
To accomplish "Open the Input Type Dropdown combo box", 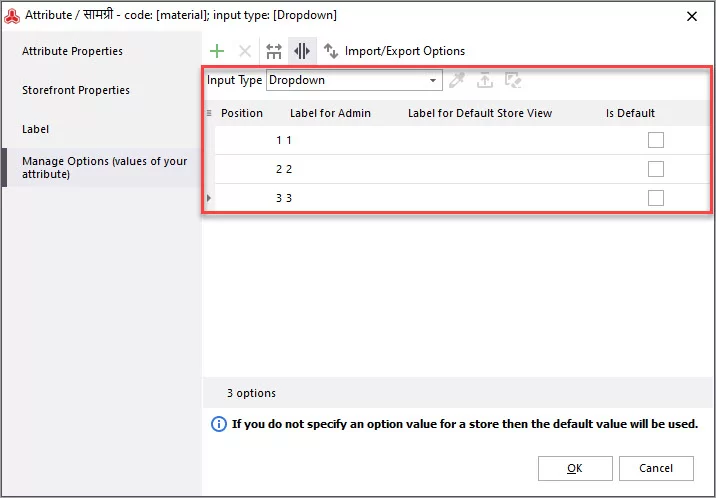I will [x=354, y=80].
